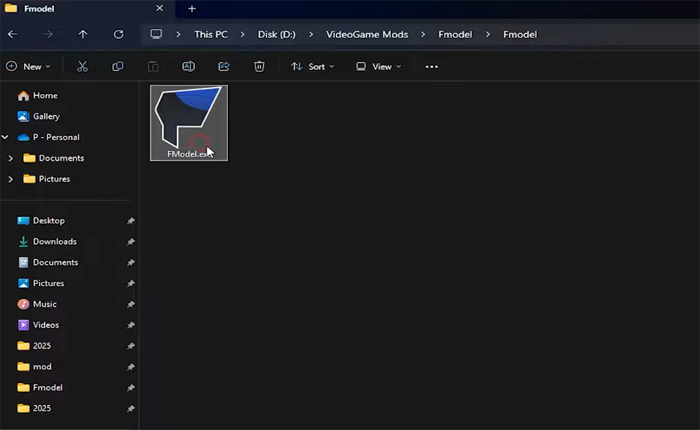
Task: Click pin icon next to Fmodel folder
Action: point(130,388)
